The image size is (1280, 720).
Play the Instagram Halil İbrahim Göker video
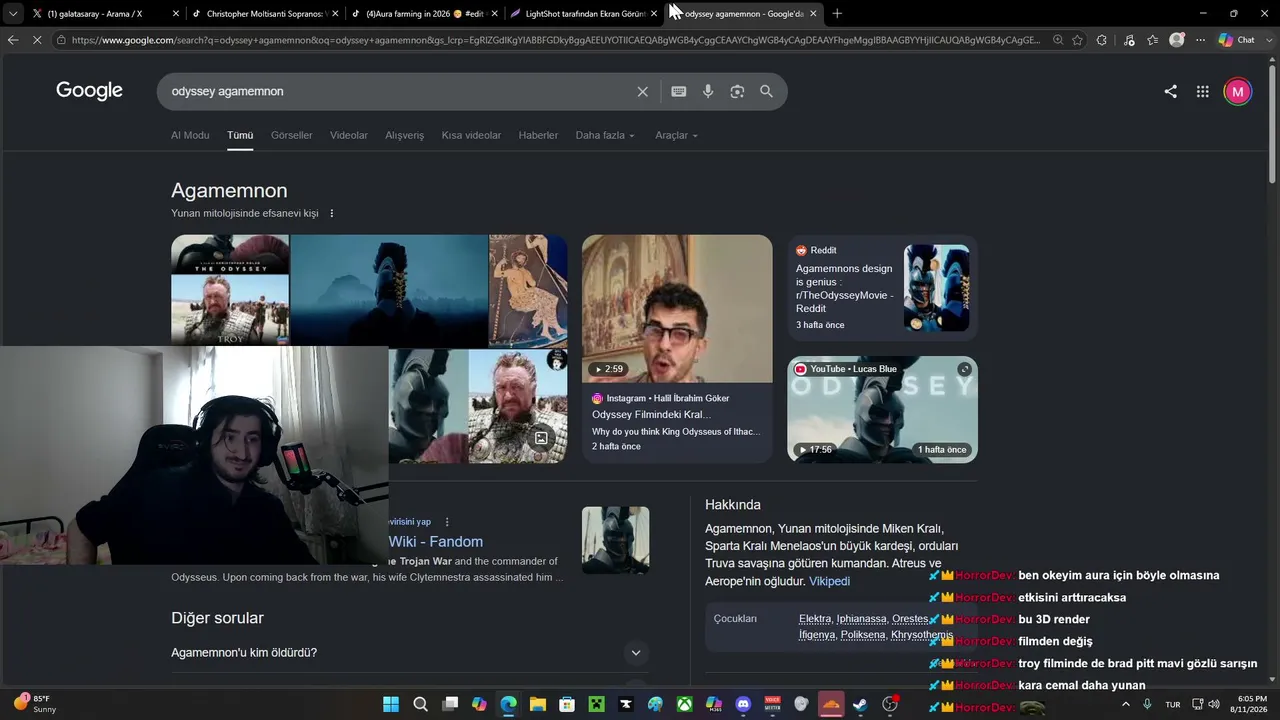677,309
